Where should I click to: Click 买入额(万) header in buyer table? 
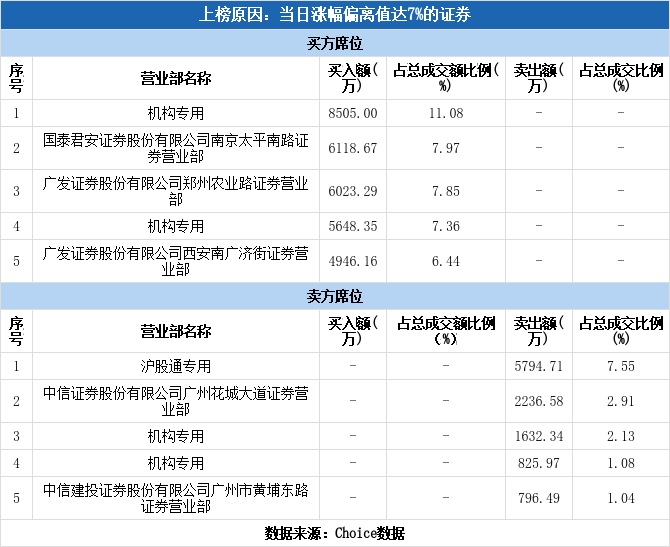(x=353, y=78)
